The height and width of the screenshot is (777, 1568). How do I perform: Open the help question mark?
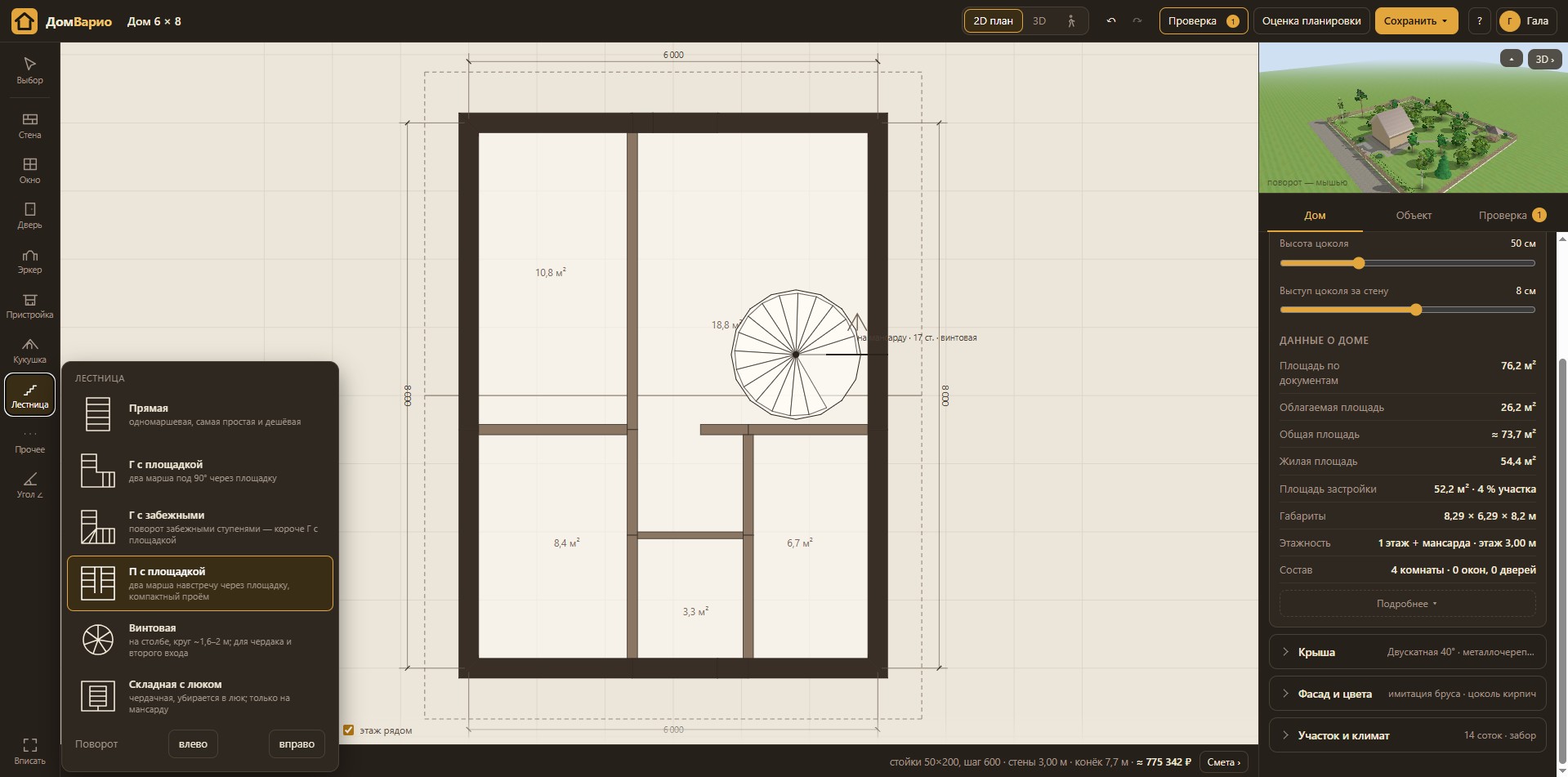pyautogui.click(x=1479, y=21)
